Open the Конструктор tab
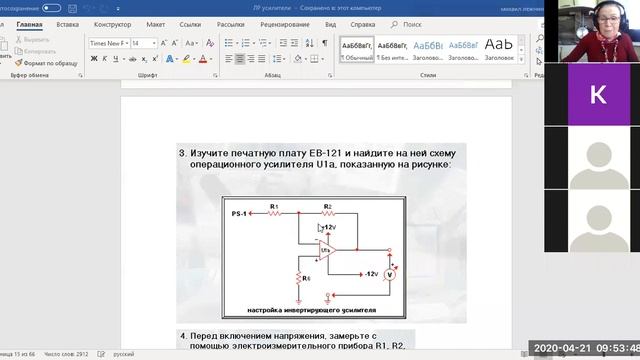This screenshot has height=360, width=640. pos(112,24)
